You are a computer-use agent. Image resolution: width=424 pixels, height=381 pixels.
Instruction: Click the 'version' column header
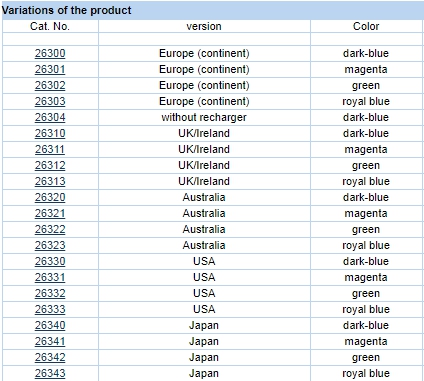(204, 26)
